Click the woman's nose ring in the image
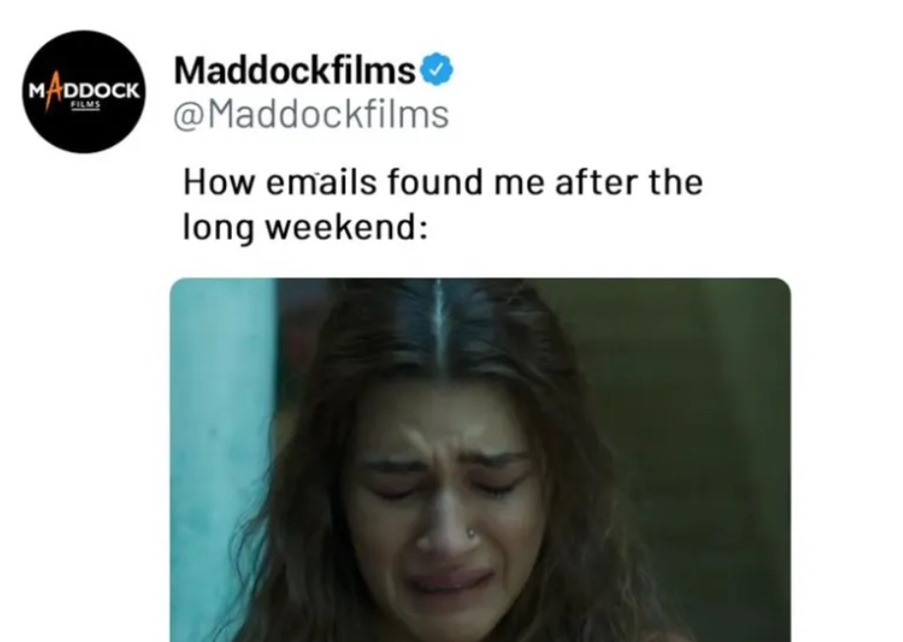 (471, 533)
